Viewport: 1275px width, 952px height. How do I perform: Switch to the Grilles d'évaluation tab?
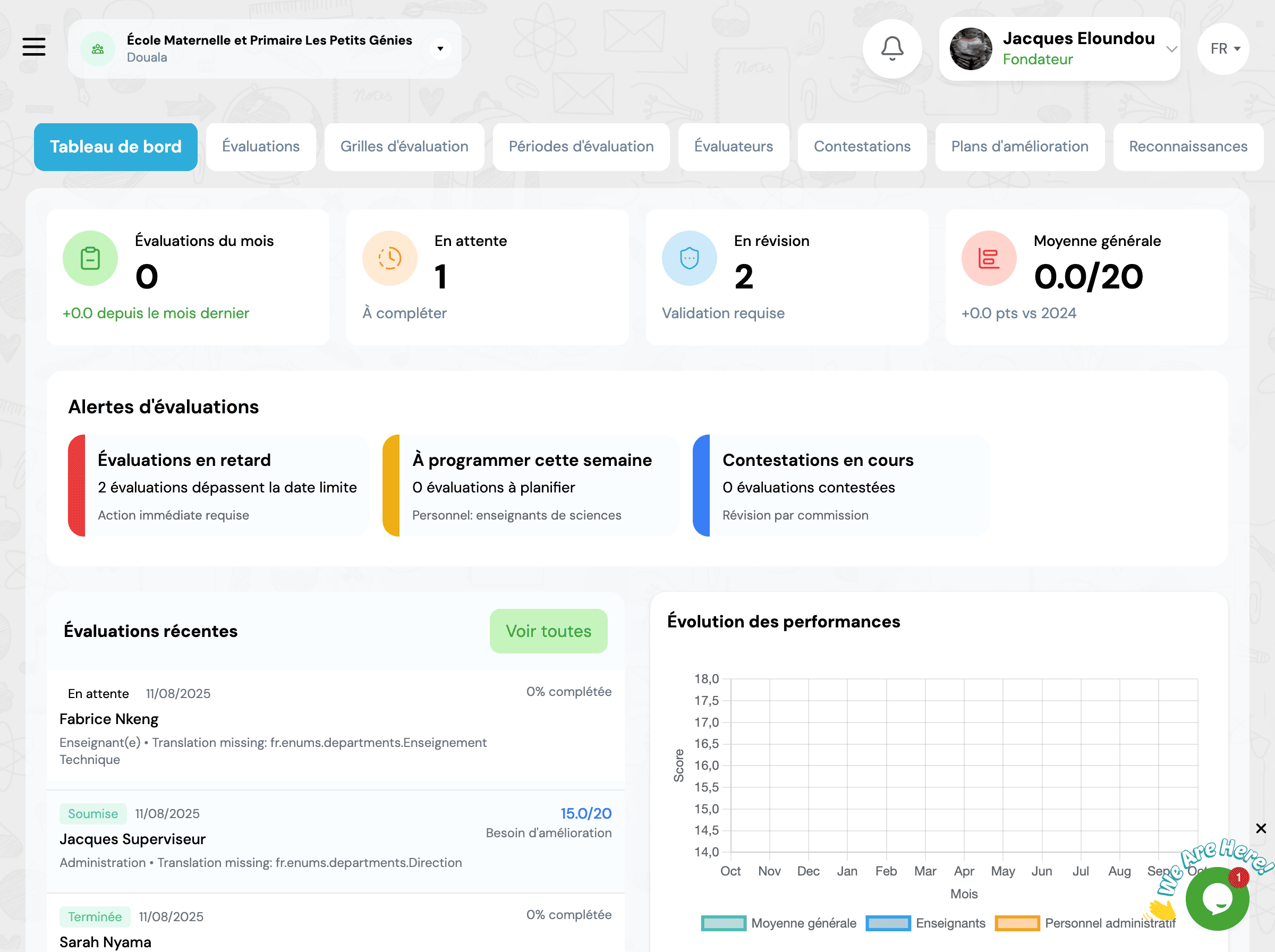click(404, 147)
